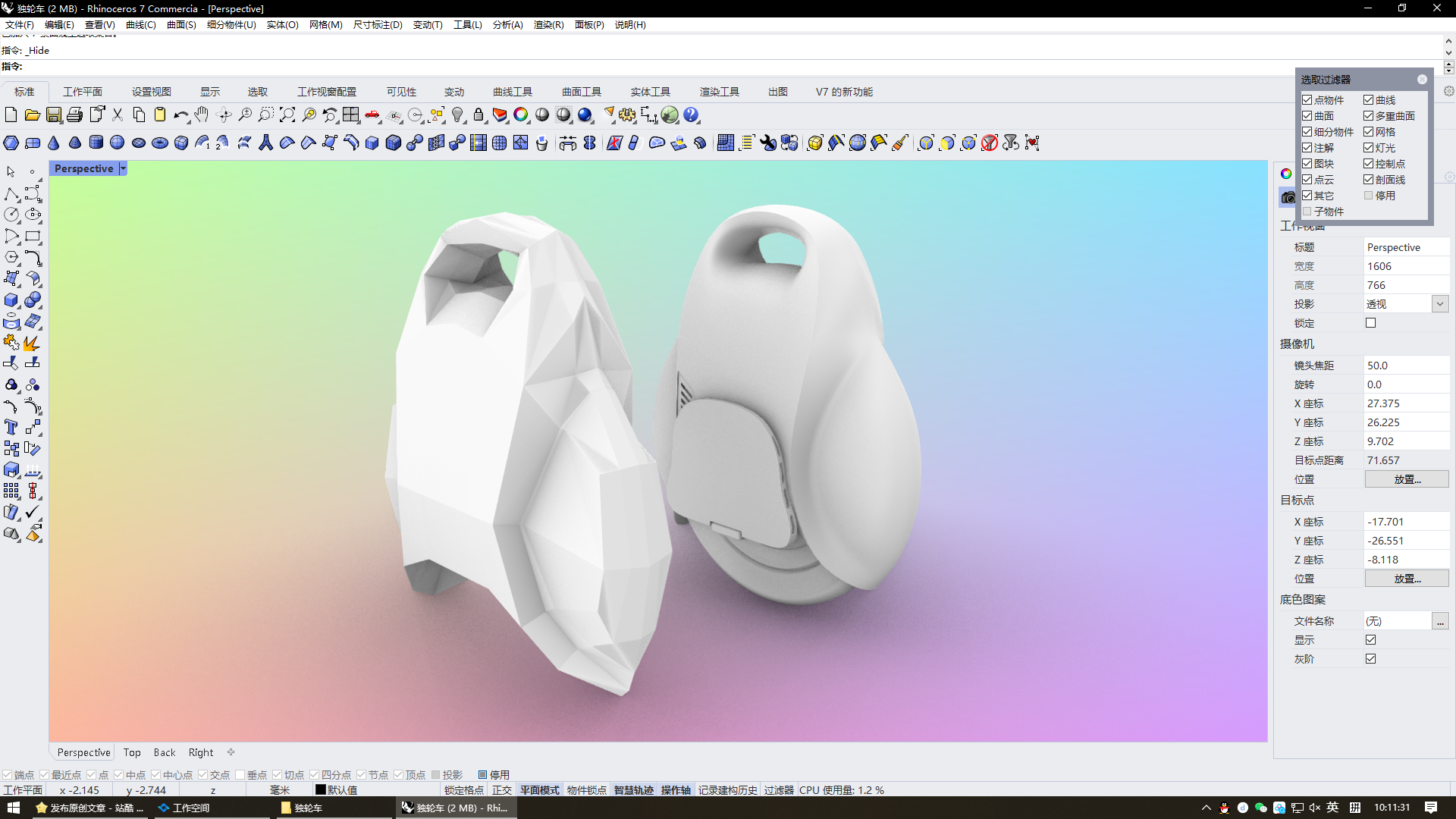Click the Save file icon

point(54,115)
